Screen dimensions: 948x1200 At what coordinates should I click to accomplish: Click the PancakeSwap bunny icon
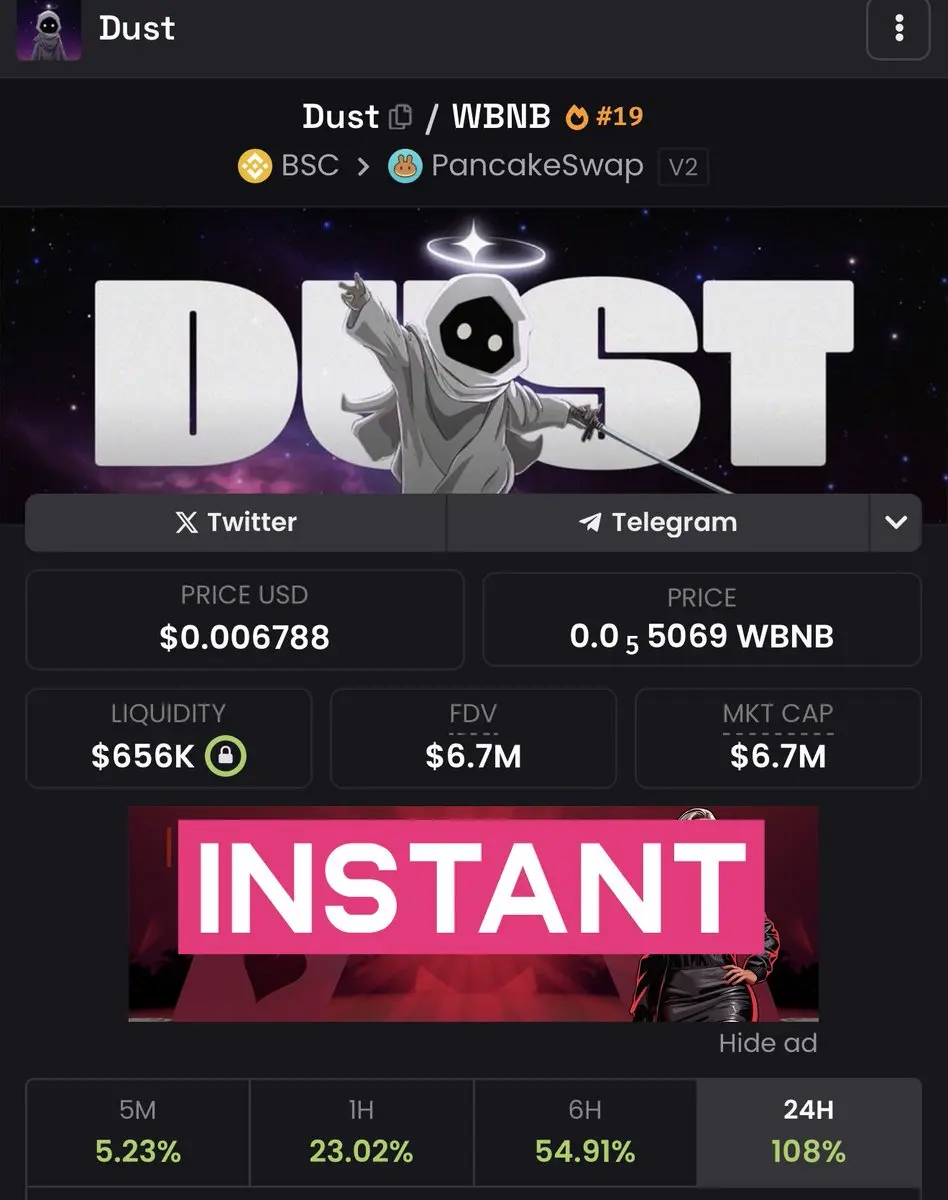[405, 165]
